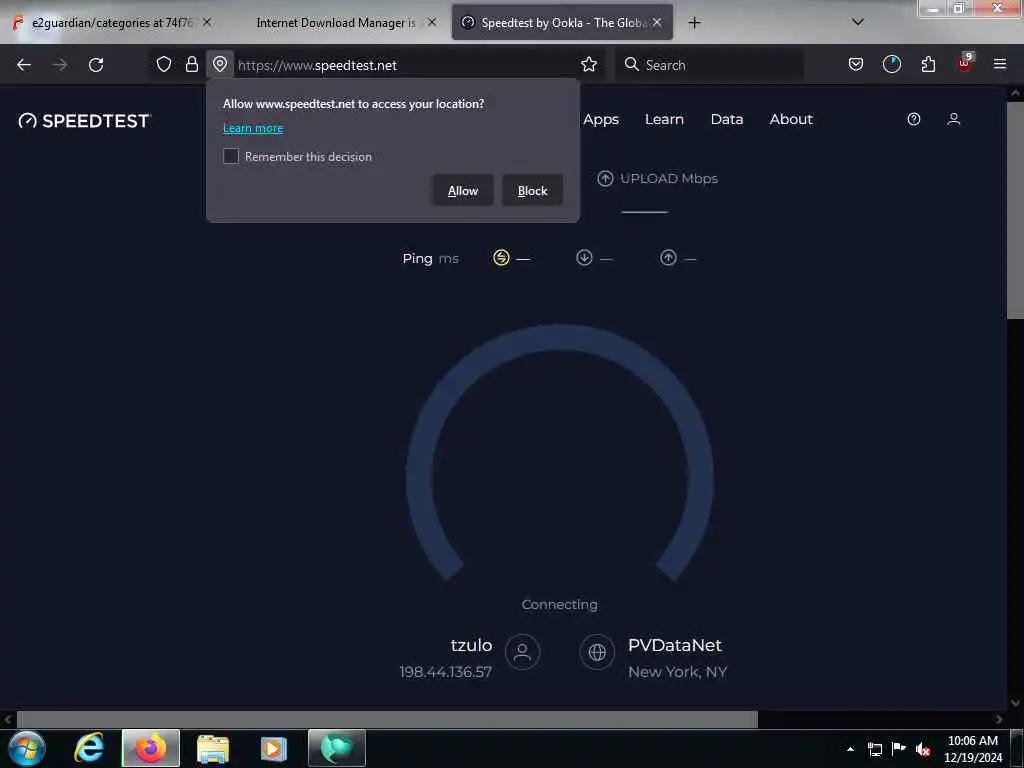Switch to the Internet Download Manager tab
This screenshot has height=768, width=1024.
coord(336,23)
